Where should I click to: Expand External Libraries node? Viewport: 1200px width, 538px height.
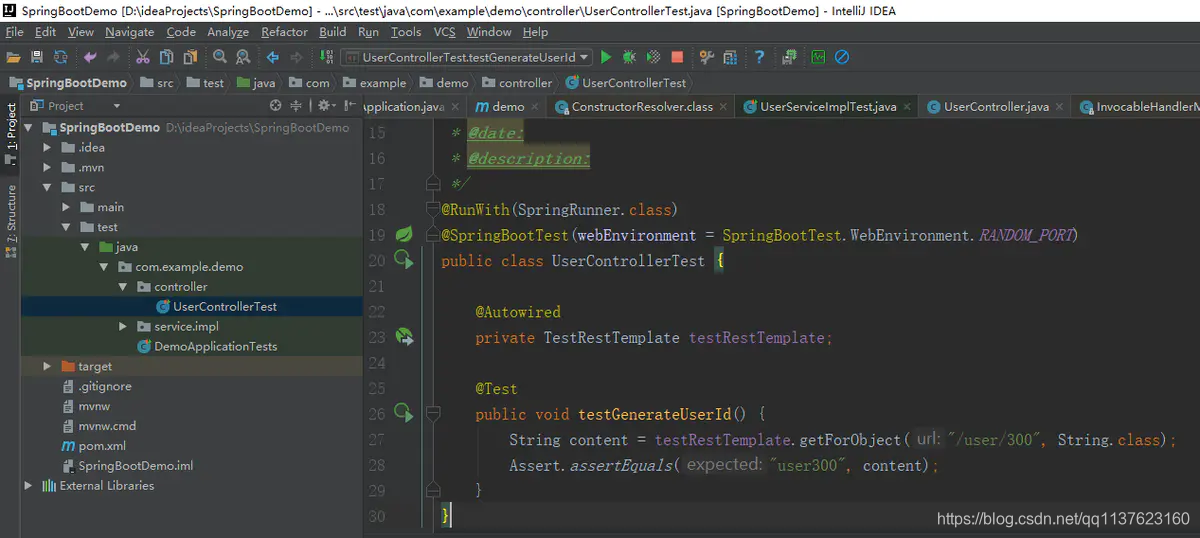point(29,486)
